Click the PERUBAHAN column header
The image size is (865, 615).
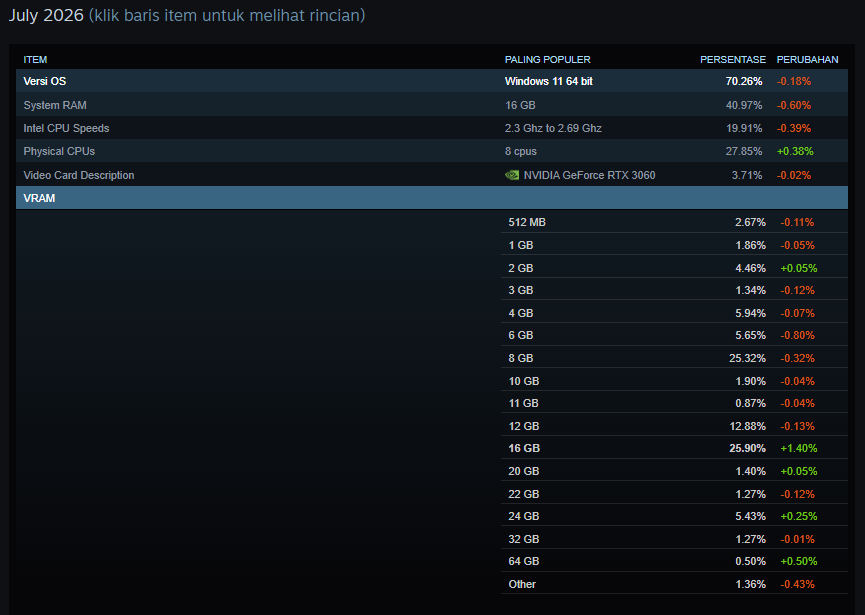(x=808, y=60)
